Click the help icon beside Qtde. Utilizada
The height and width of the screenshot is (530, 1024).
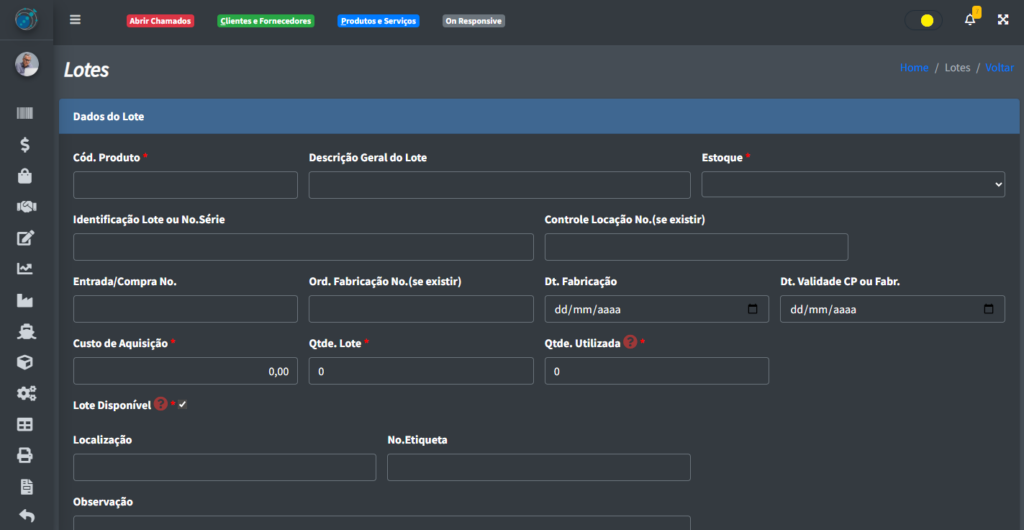630,342
